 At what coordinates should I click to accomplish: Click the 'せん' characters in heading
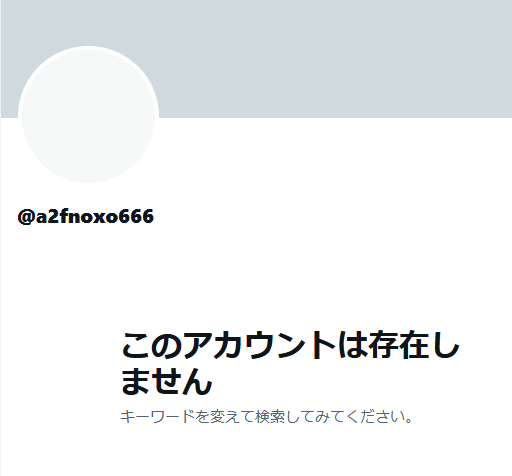[182, 381]
